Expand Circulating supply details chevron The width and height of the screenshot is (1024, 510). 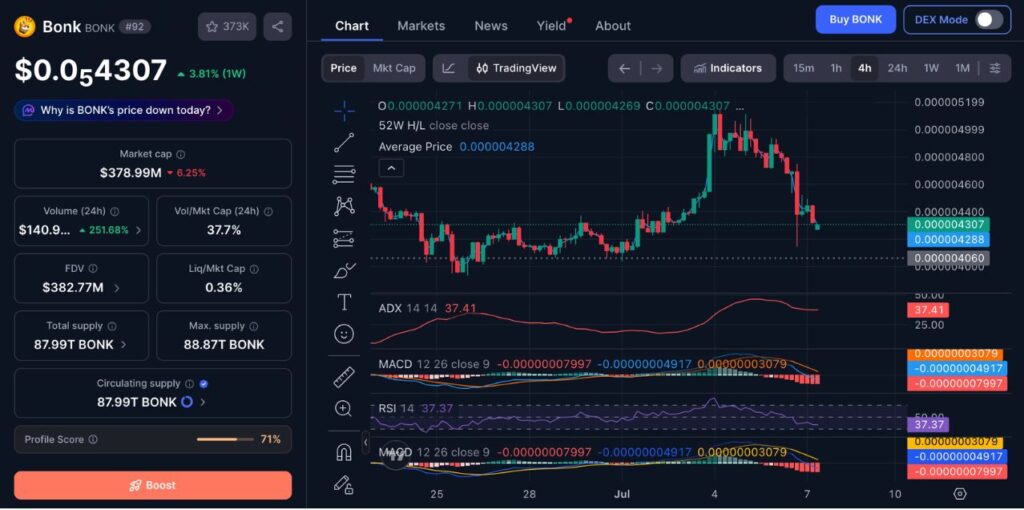(203, 402)
